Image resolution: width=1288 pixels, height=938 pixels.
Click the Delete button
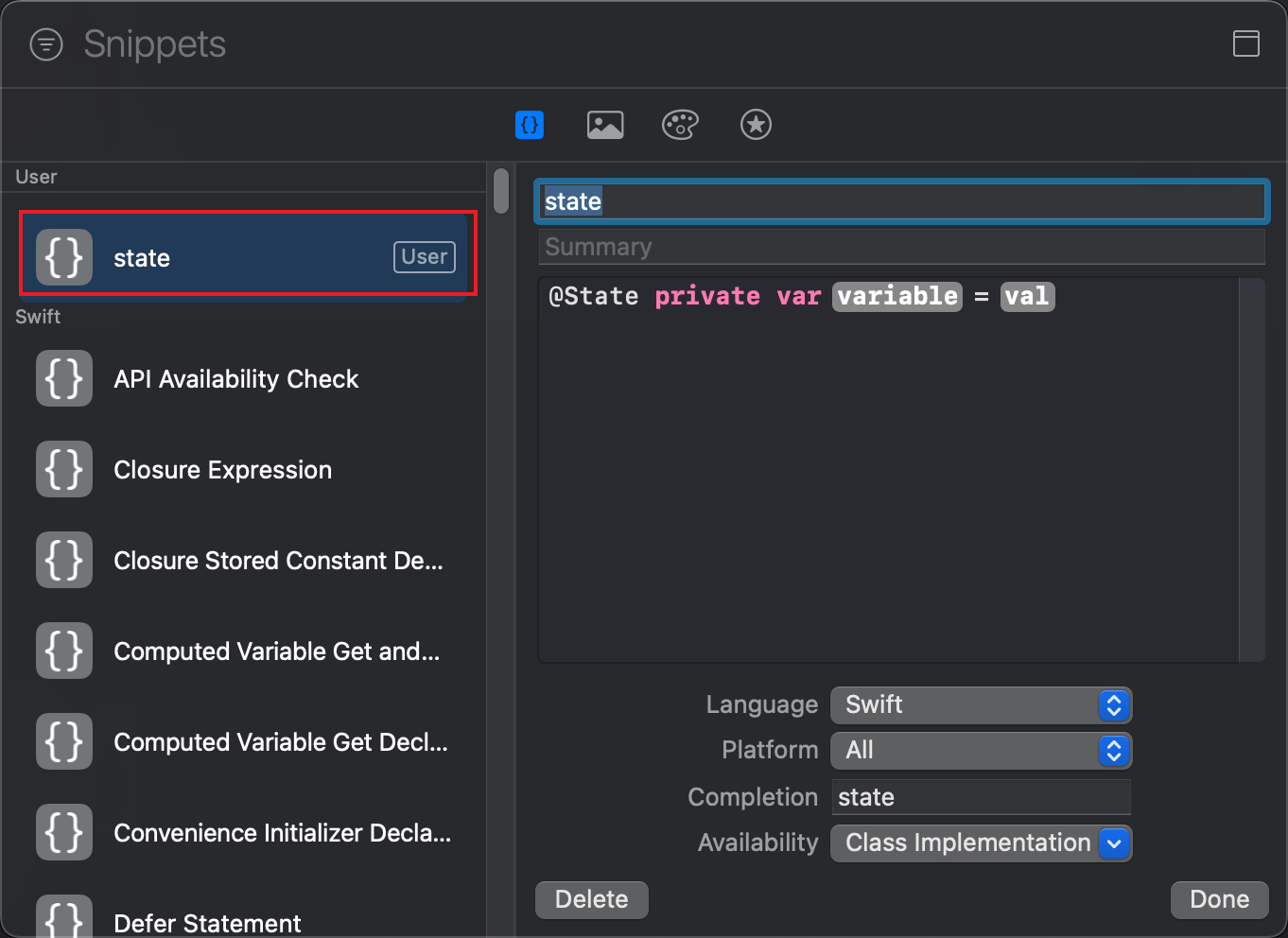click(591, 899)
